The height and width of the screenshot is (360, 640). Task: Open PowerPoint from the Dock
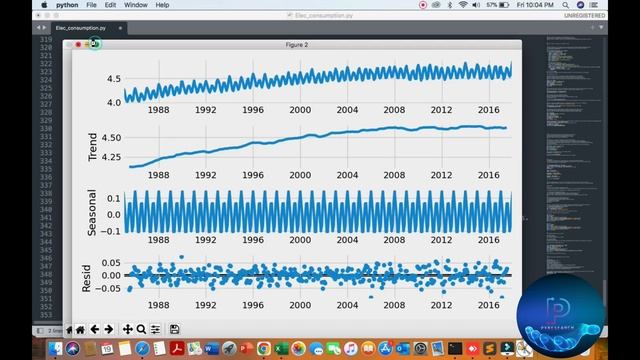tap(246, 349)
